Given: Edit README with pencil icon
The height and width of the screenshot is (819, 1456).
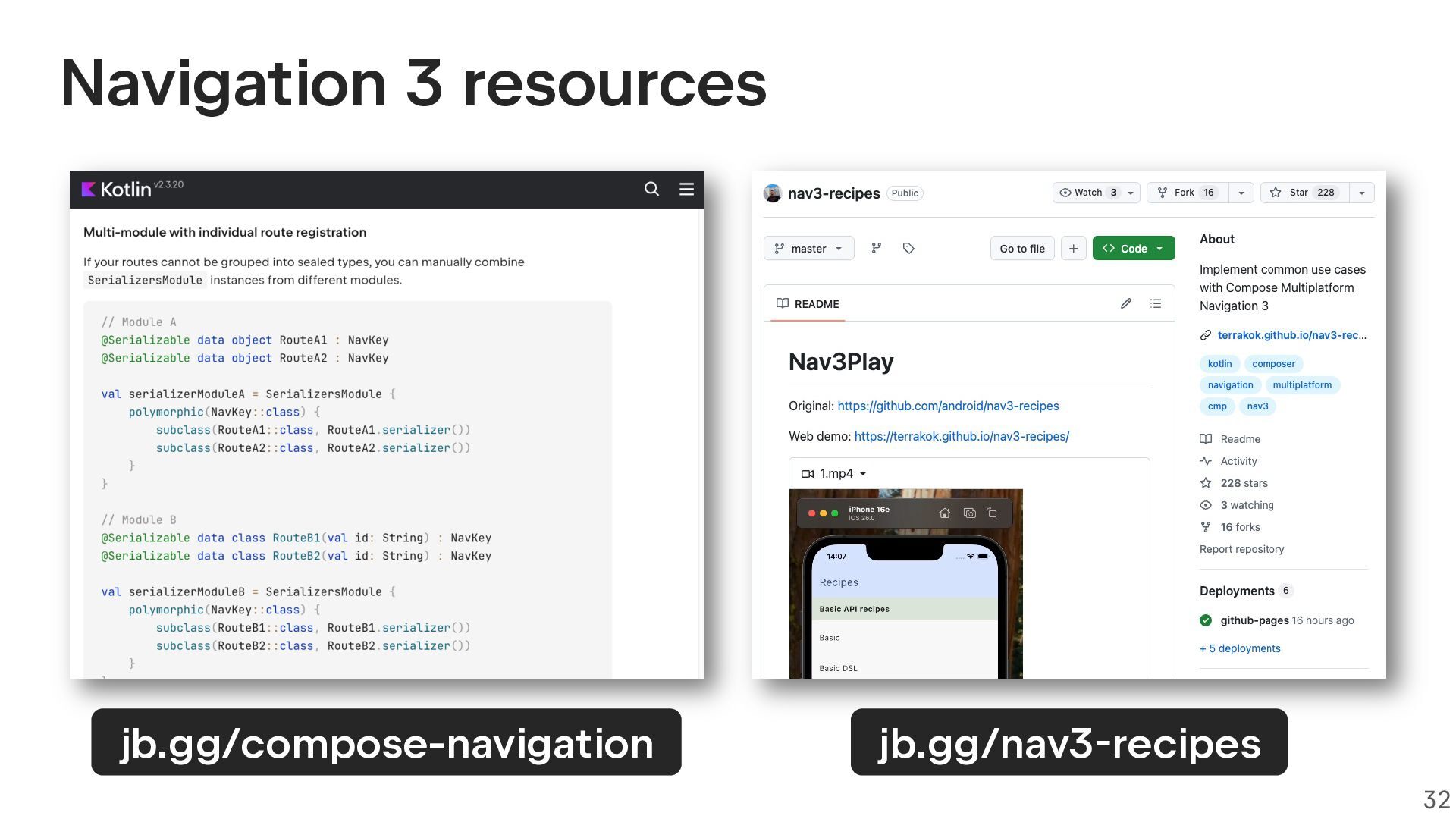Looking at the screenshot, I should pos(1126,303).
